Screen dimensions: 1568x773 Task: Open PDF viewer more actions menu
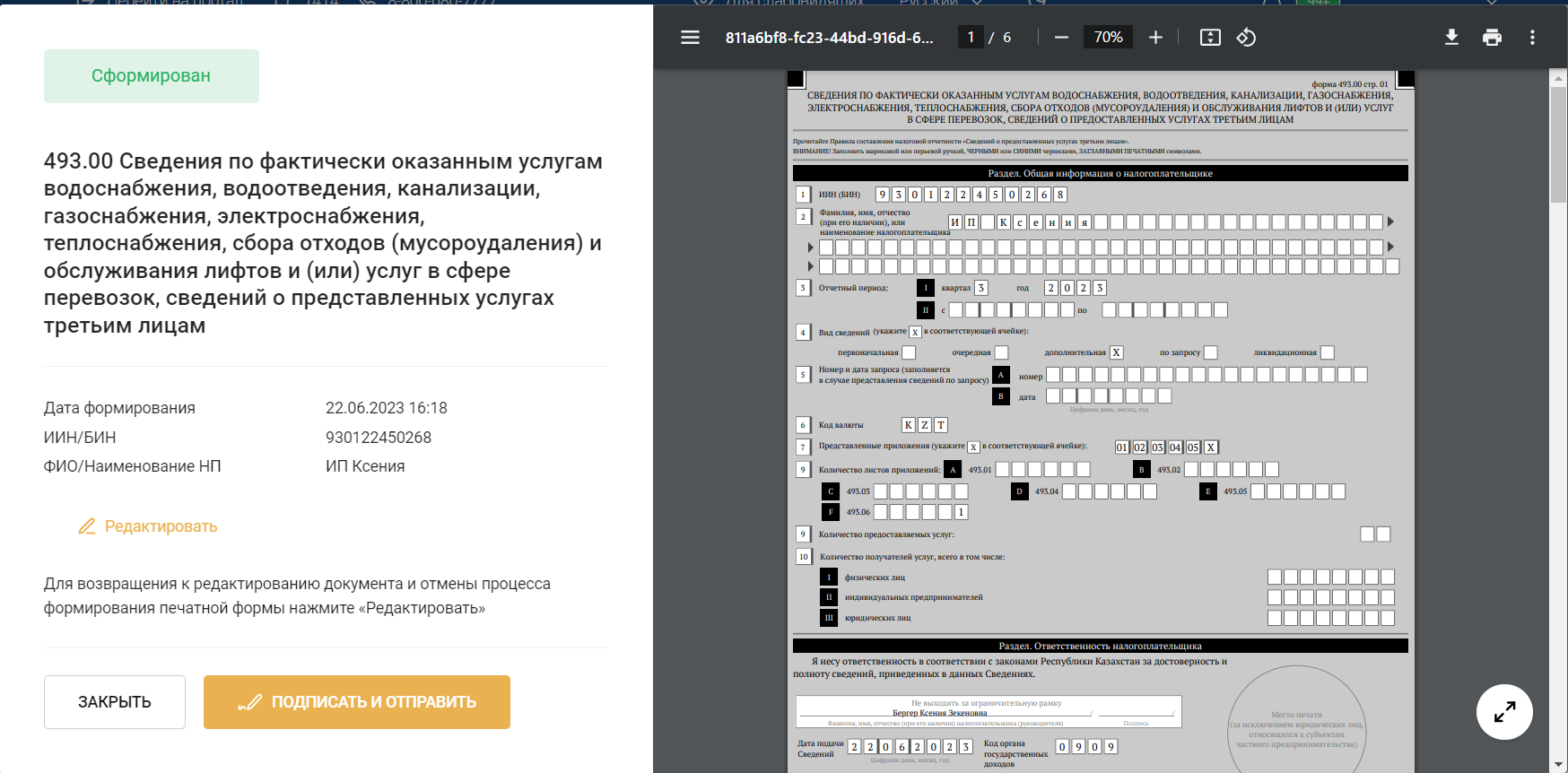pyautogui.click(x=1532, y=38)
